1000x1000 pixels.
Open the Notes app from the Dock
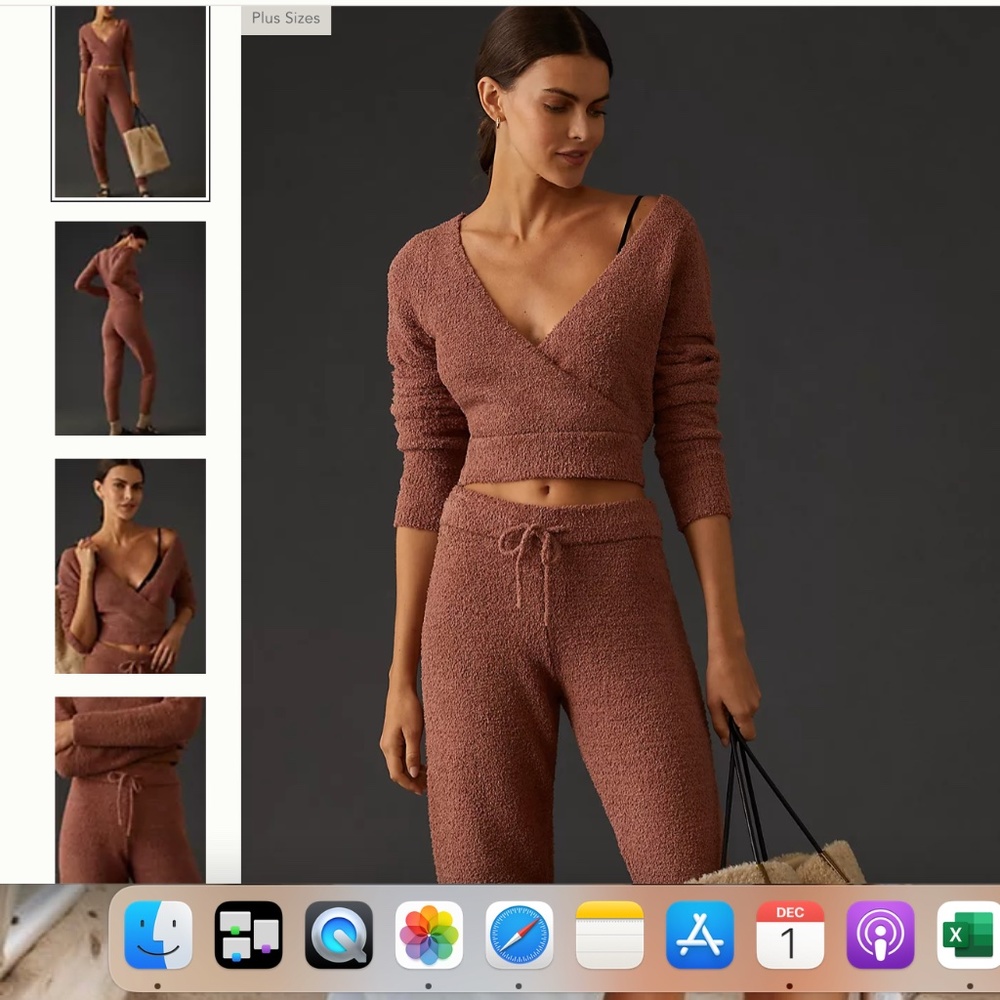[x=608, y=936]
